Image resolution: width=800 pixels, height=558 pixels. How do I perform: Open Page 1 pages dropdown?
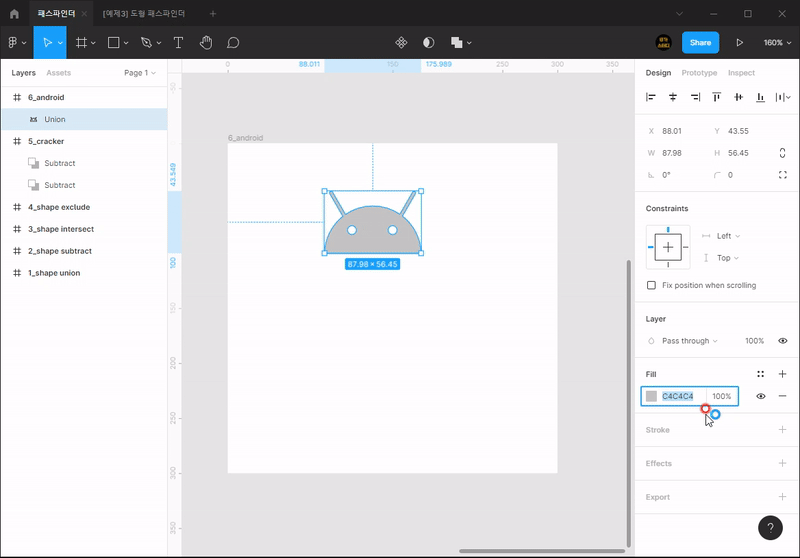coord(140,73)
